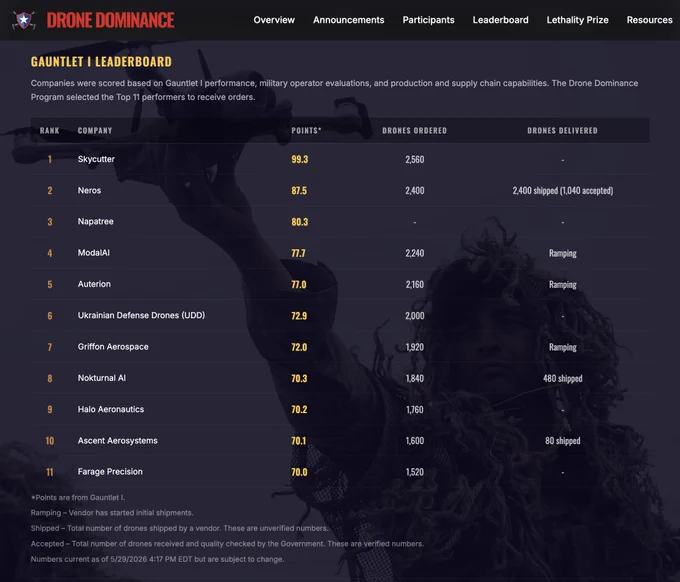Select Ukrainian Defense Drones (UDD) row name
The image size is (680, 582).
(x=141, y=315)
